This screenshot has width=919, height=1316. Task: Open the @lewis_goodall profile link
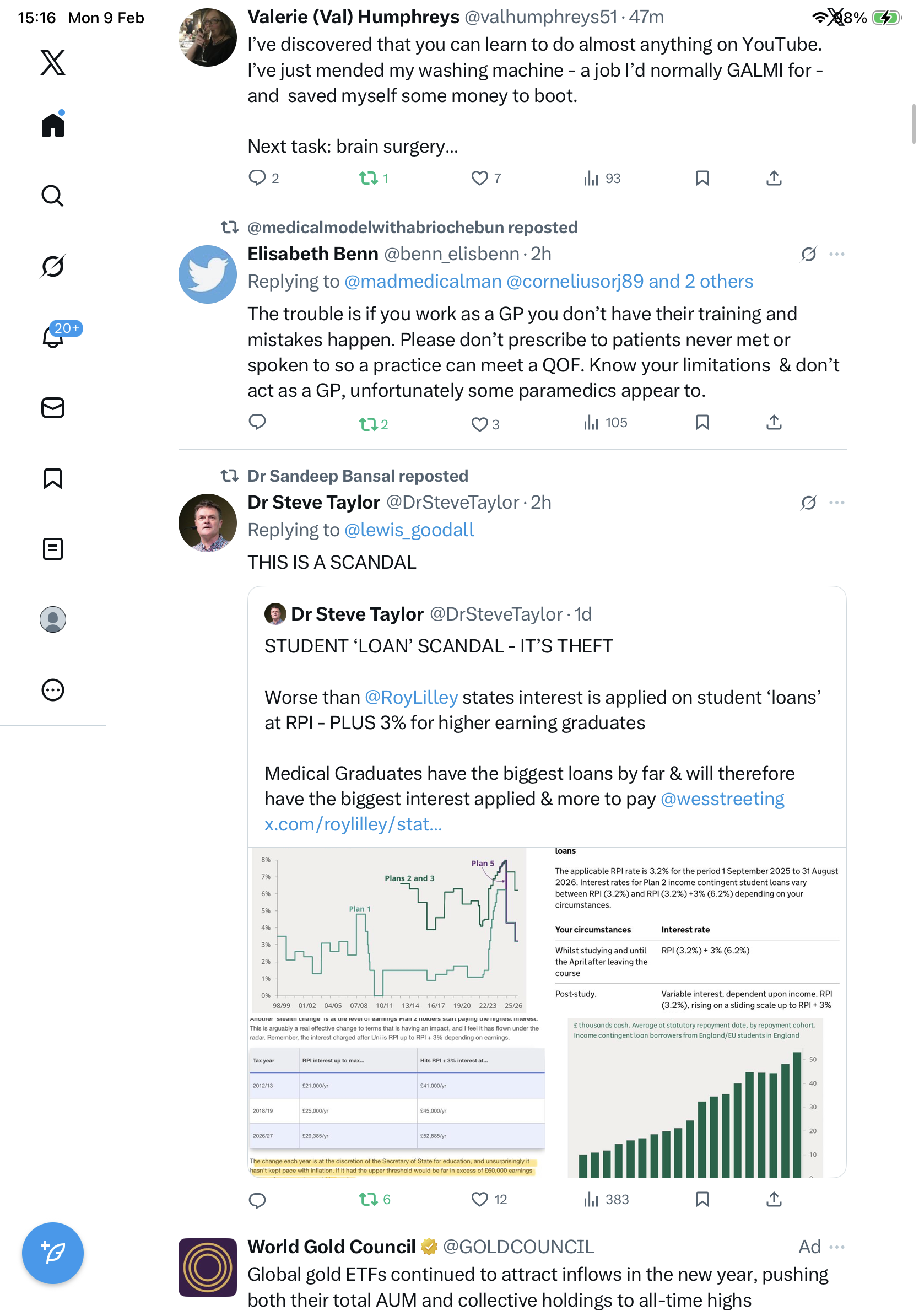tap(409, 530)
